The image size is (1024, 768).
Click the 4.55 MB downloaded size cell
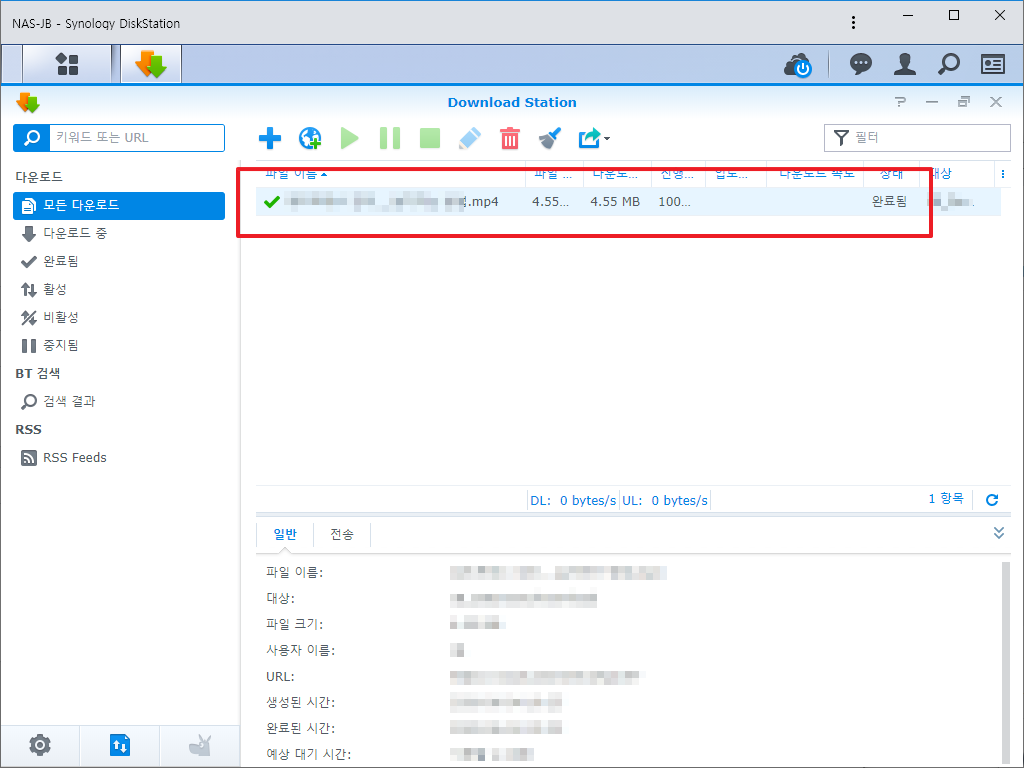click(615, 202)
